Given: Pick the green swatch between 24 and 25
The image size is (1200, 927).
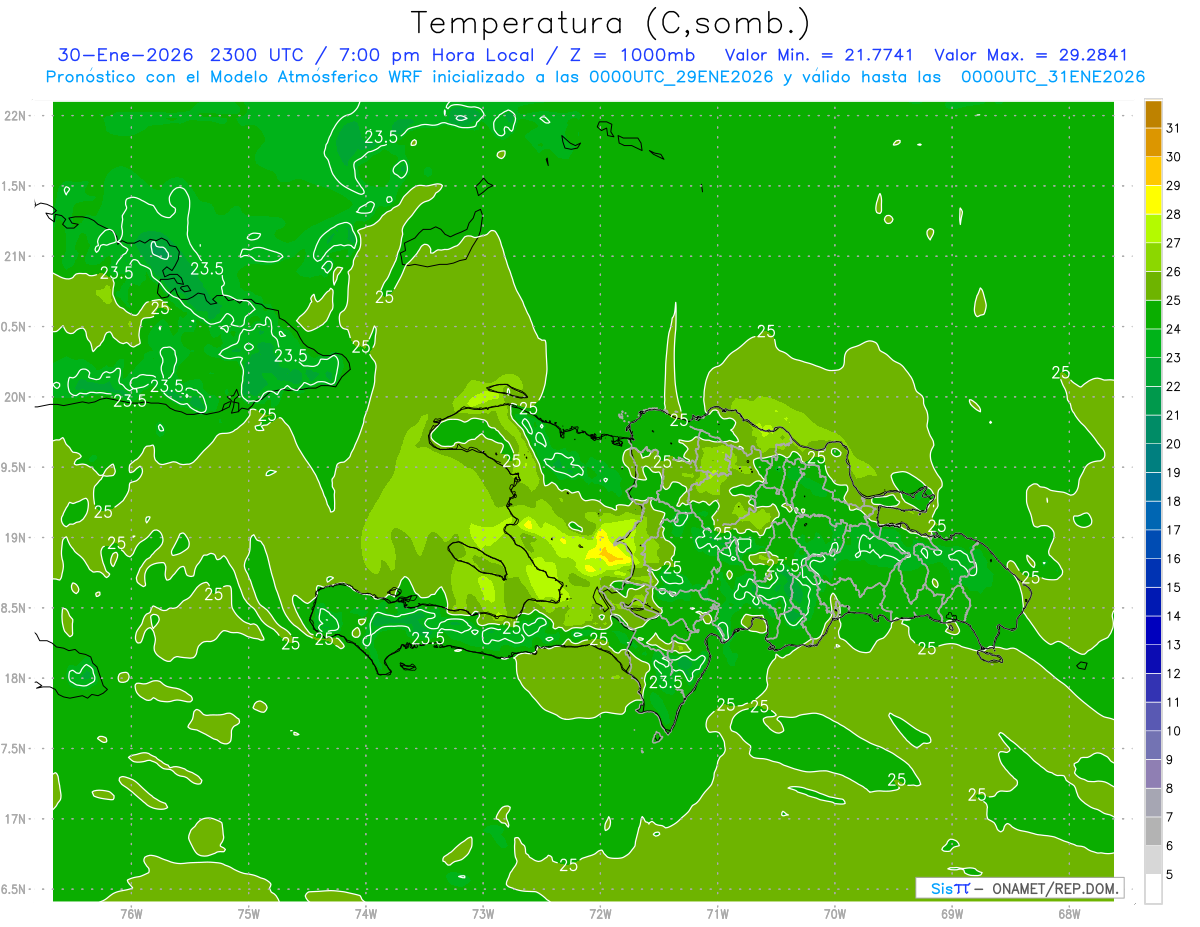Looking at the screenshot, I should [x=1153, y=314].
